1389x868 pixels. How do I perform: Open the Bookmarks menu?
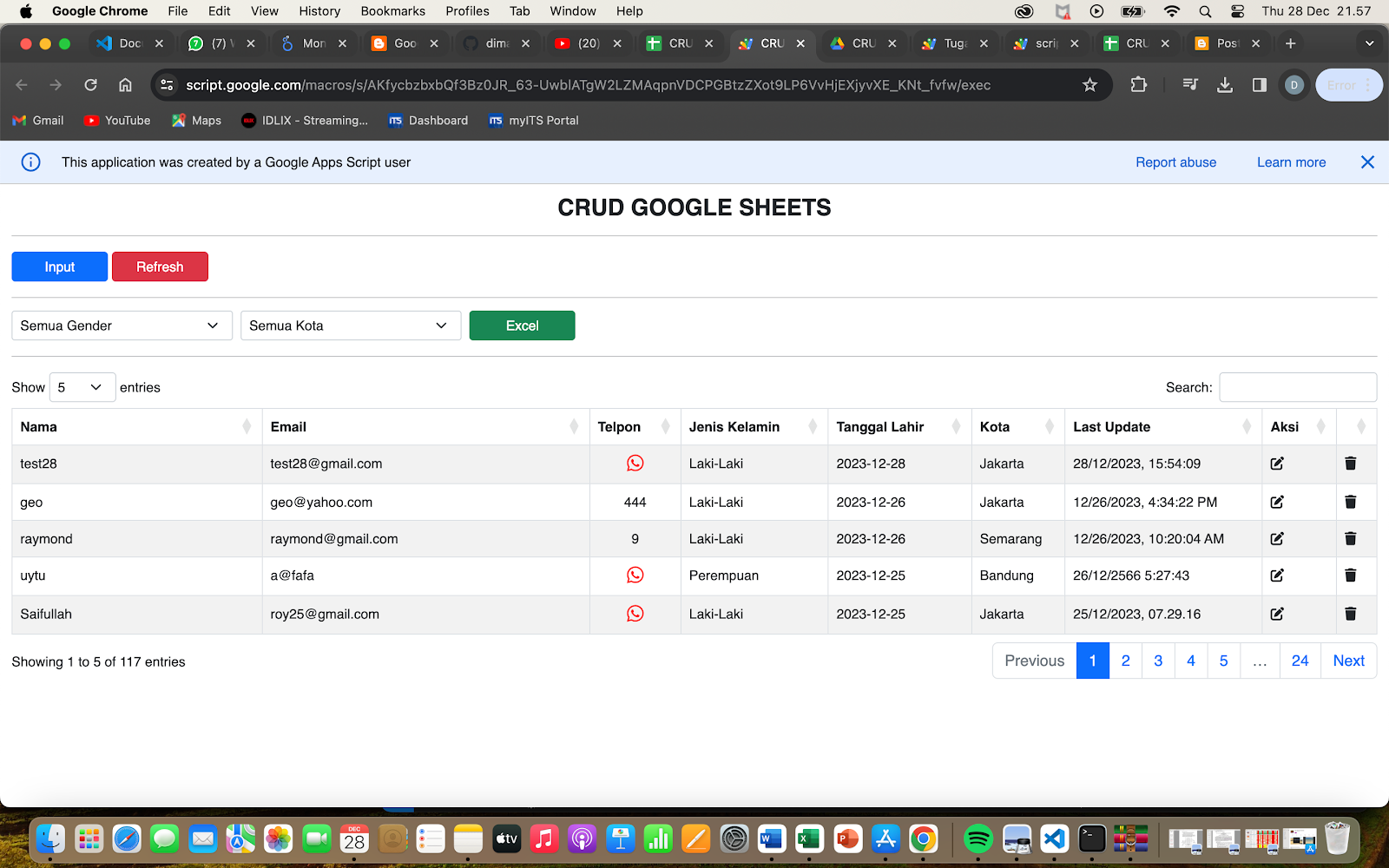[393, 11]
